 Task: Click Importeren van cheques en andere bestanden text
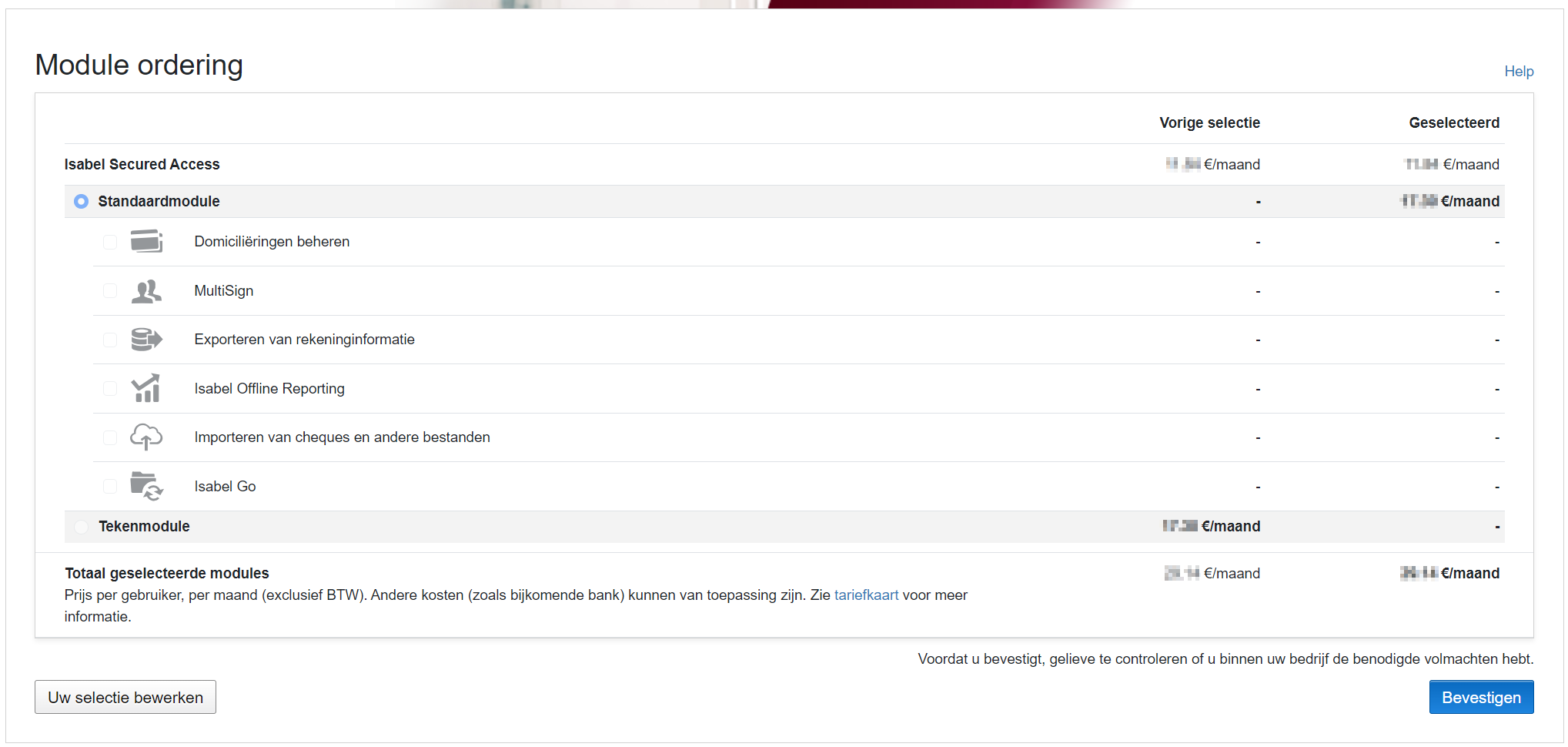pyautogui.click(x=342, y=437)
